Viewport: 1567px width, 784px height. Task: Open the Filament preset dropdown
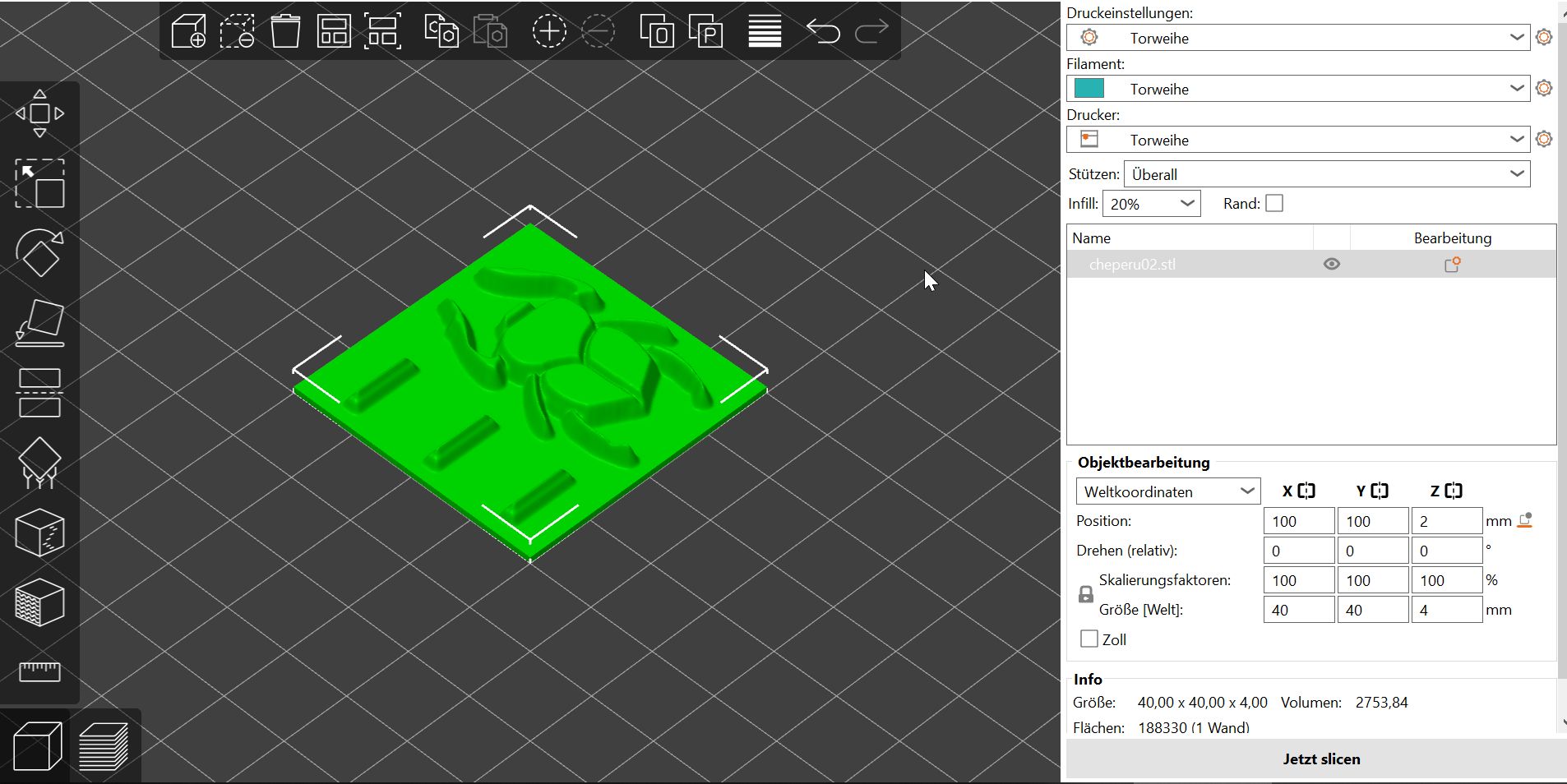pyautogui.click(x=1298, y=89)
